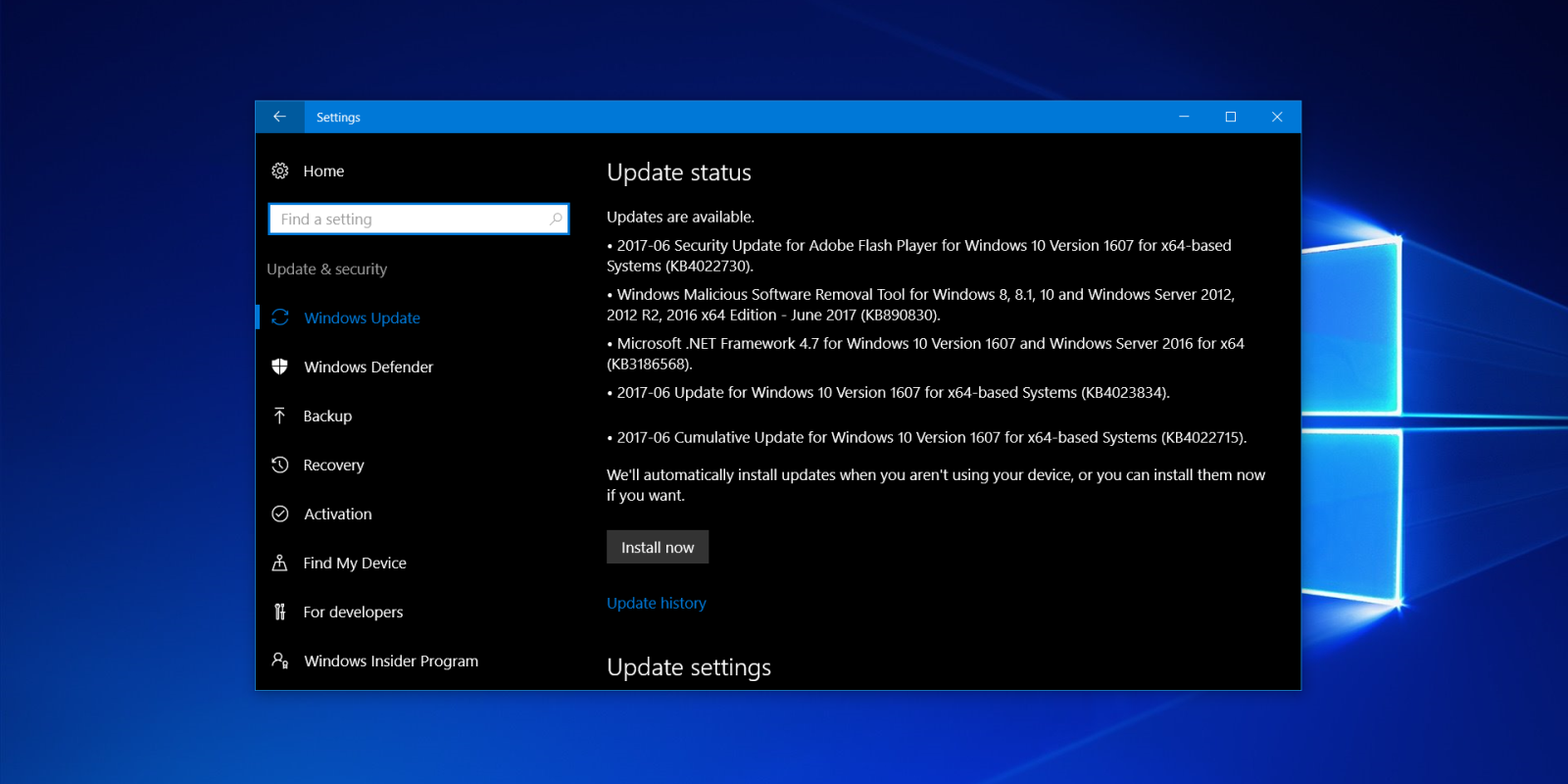Click 'Updates are available.' text
This screenshot has width=1568, height=784.
tap(680, 217)
